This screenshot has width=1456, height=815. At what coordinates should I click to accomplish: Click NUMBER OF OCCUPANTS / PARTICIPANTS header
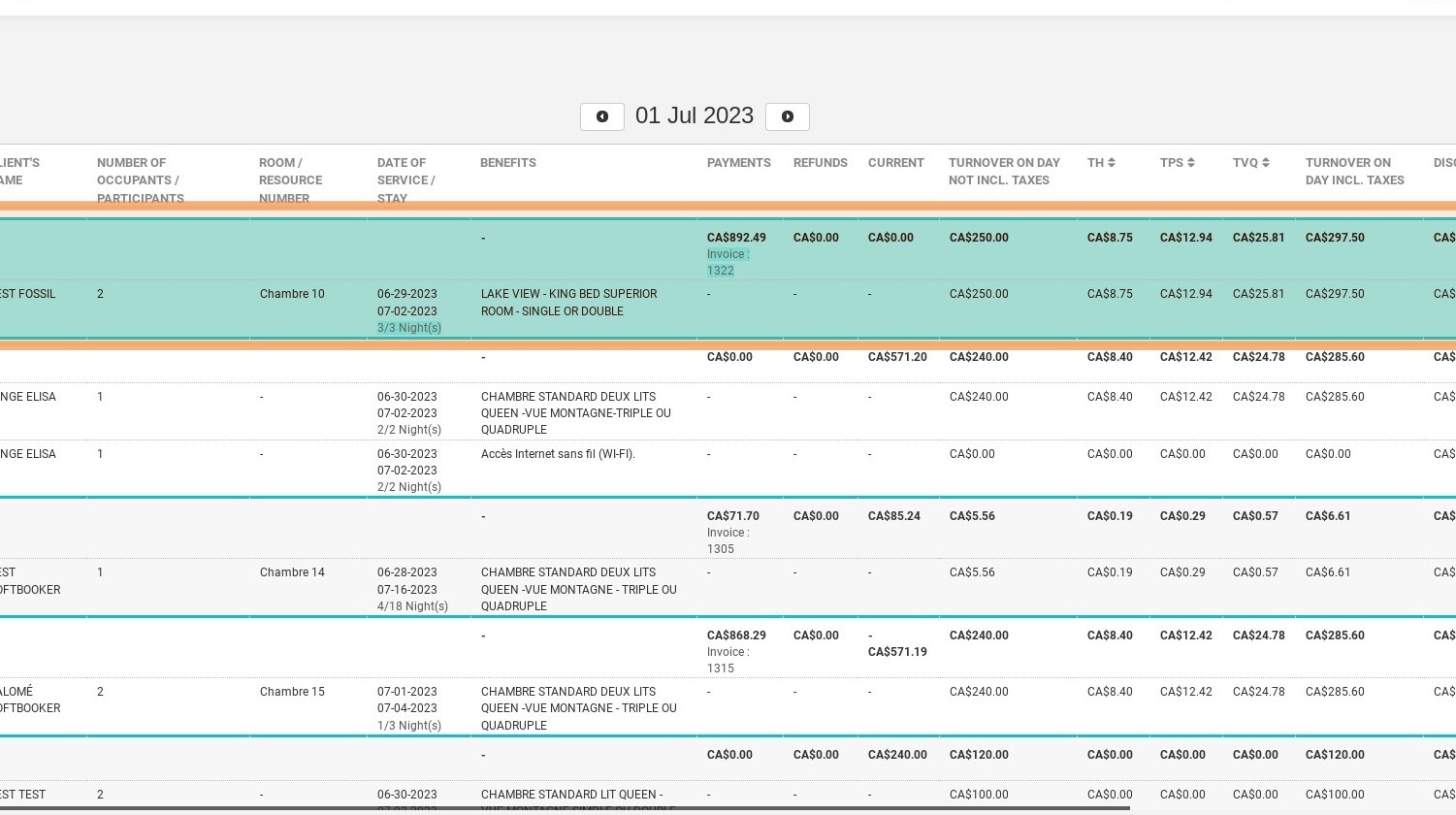coord(141,180)
